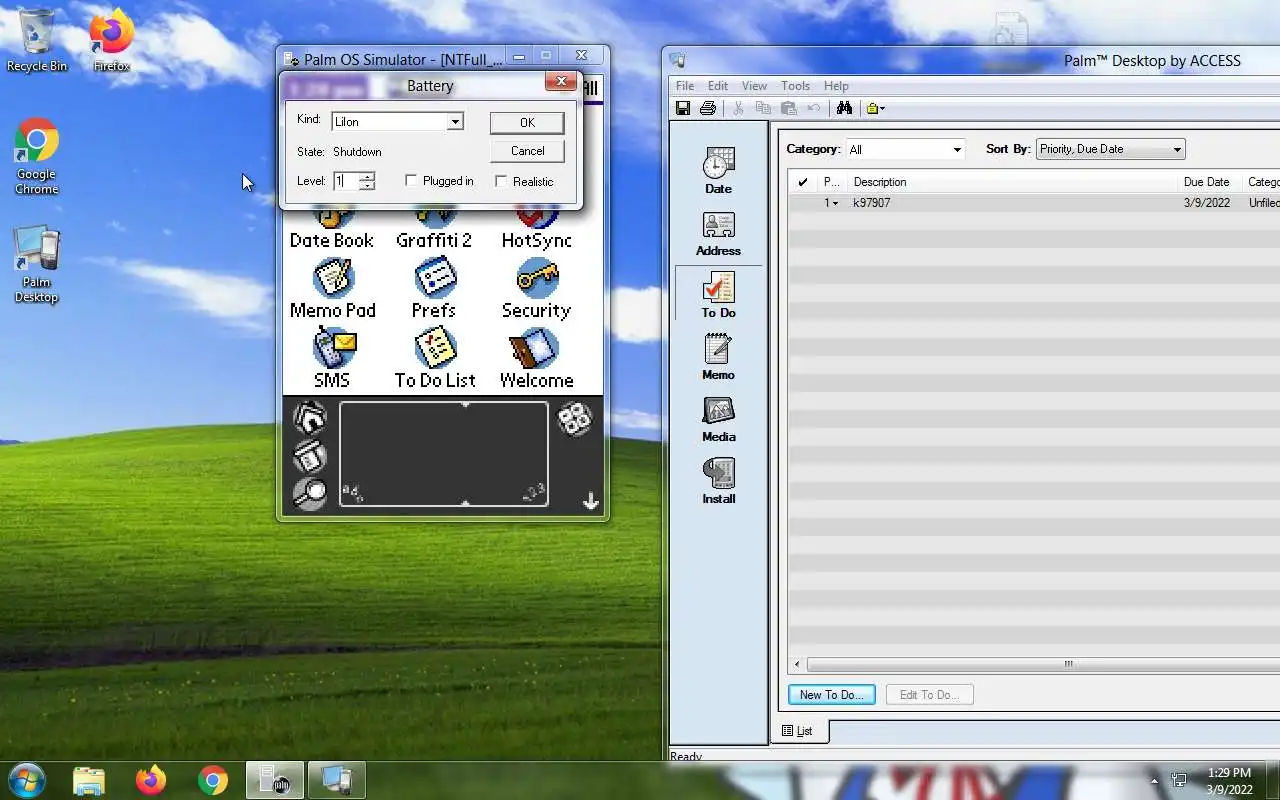Increase the battery Level with up spinner
The image size is (1280, 800).
tap(368, 176)
